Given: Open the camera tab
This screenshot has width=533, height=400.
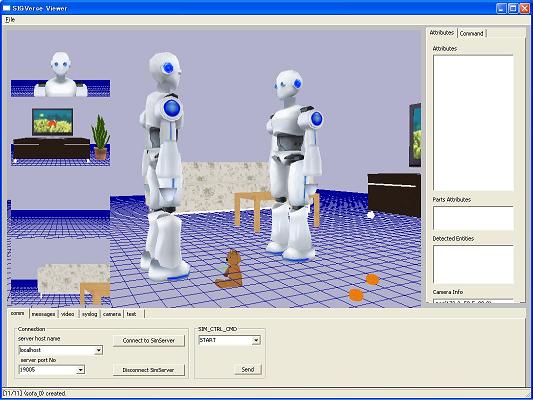Looking at the screenshot, I should (112, 314).
